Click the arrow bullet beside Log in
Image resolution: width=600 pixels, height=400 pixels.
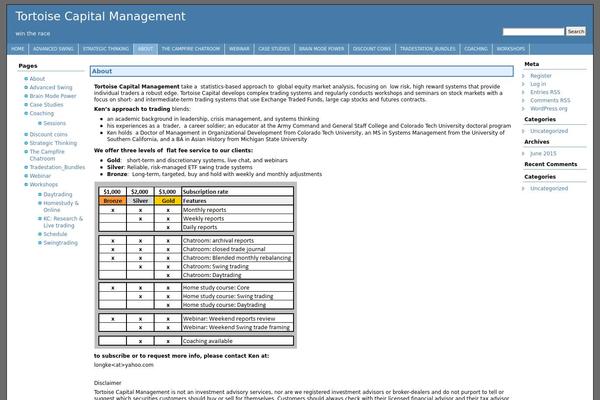(523, 84)
